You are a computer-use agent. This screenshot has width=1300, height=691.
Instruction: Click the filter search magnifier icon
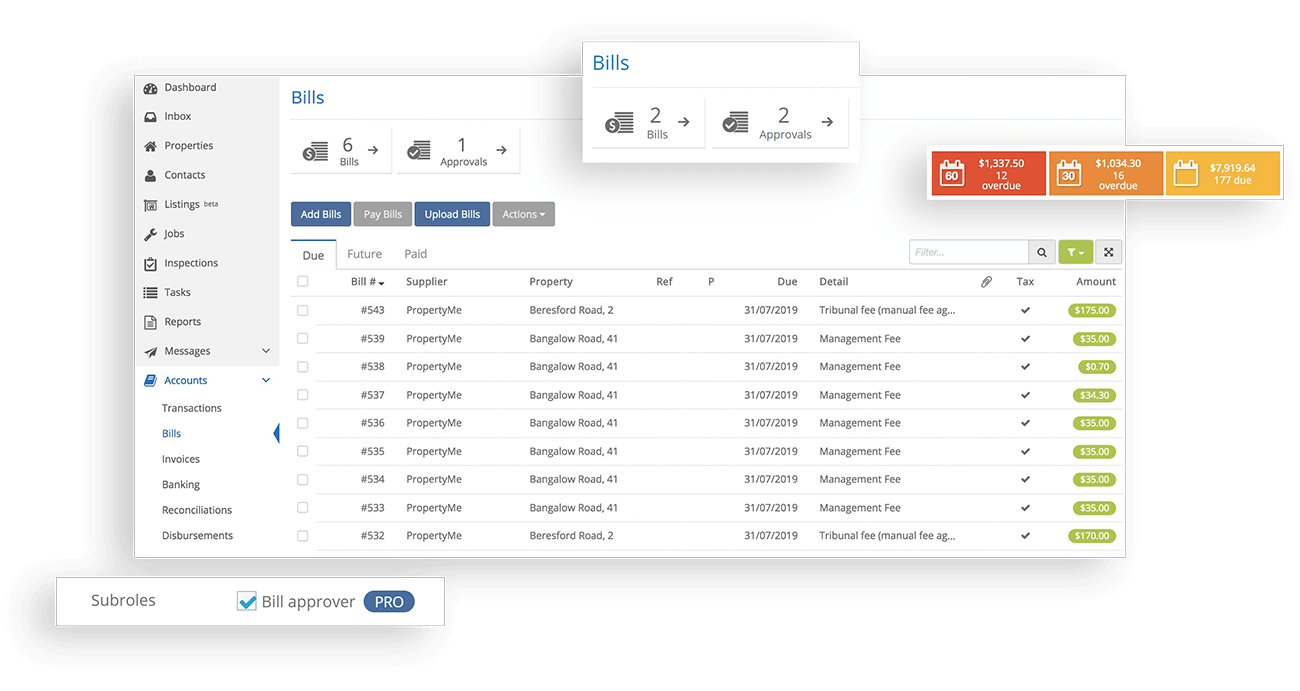coord(1042,253)
